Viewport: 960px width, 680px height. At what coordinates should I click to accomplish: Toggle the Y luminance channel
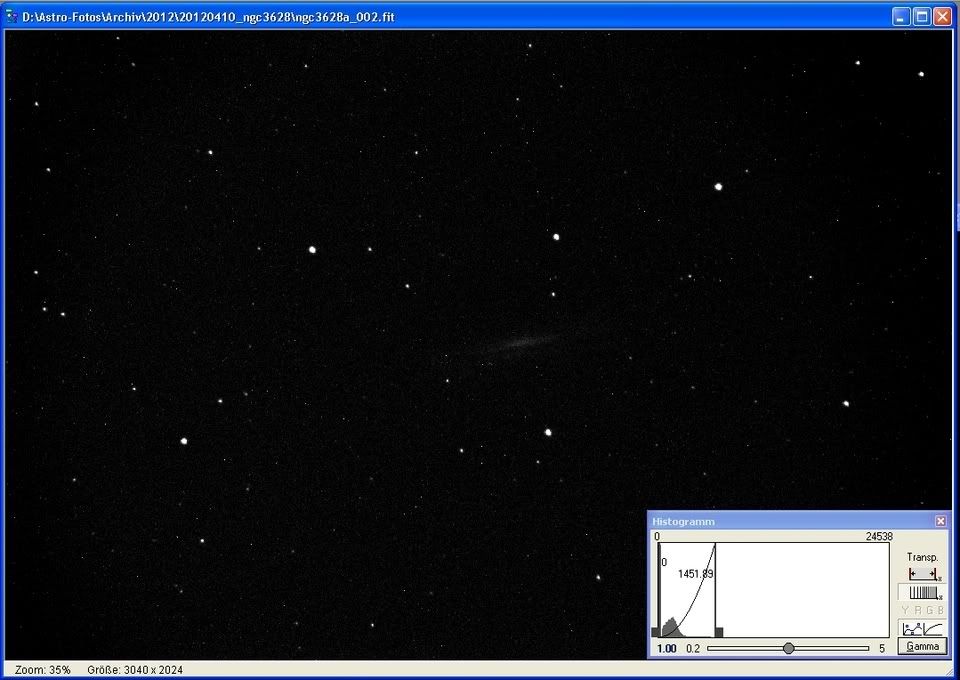906,610
